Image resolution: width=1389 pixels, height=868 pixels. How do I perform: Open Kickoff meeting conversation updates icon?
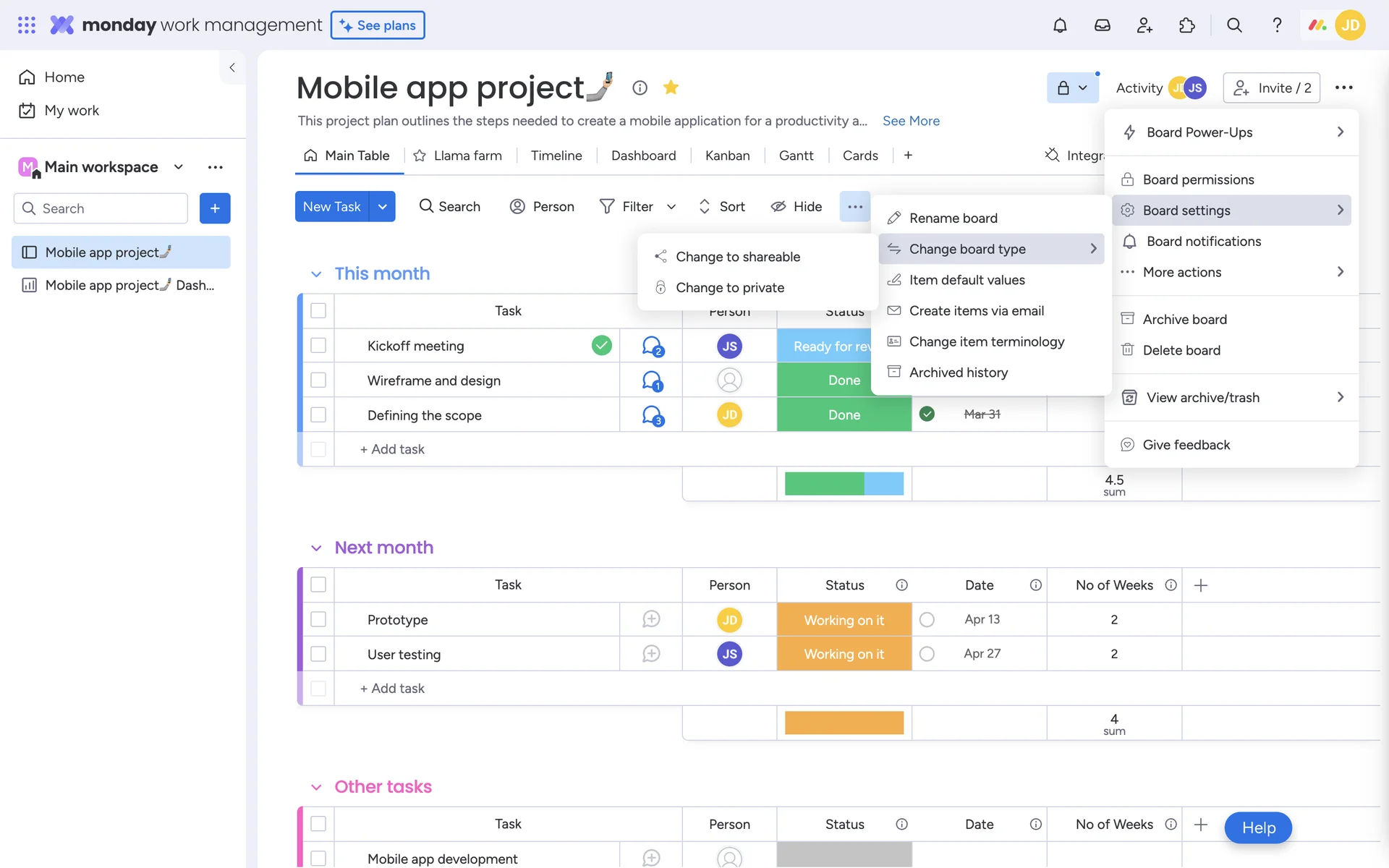pos(652,346)
